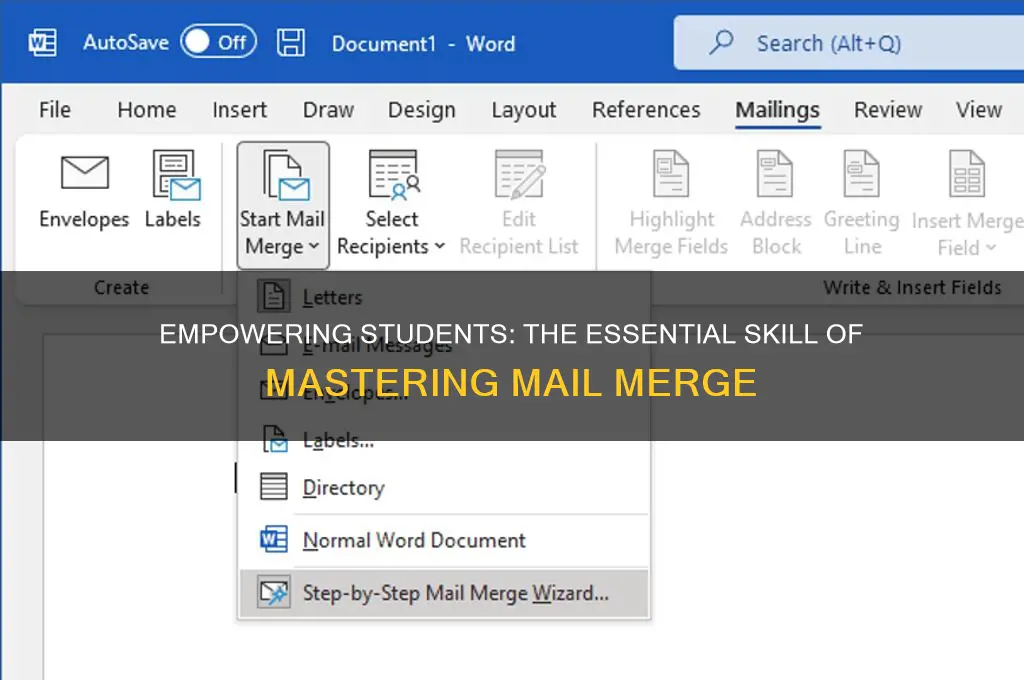
Task: Click the Labels... icon in dropdown menu
Action: click(275, 439)
